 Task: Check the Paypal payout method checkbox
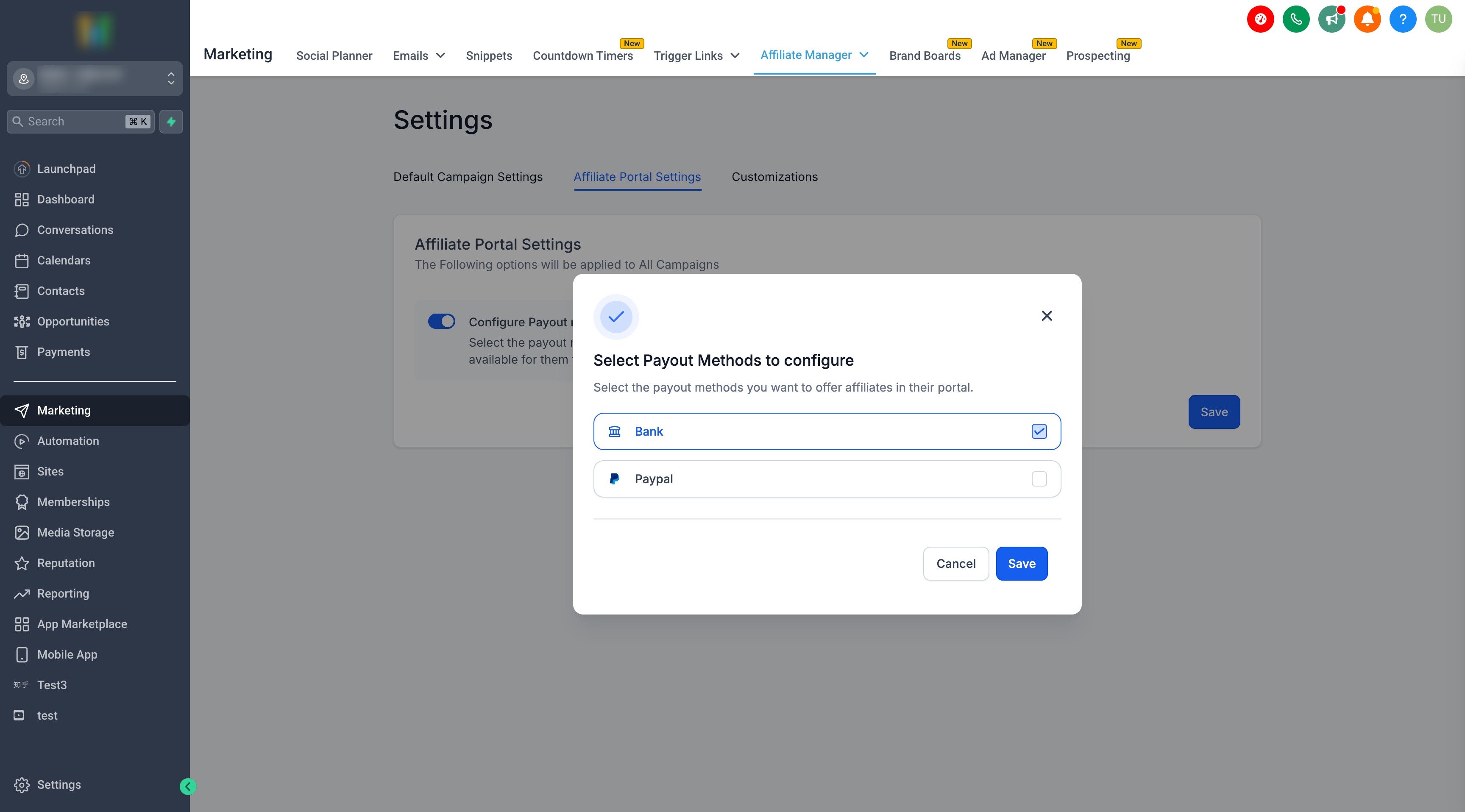click(1039, 479)
